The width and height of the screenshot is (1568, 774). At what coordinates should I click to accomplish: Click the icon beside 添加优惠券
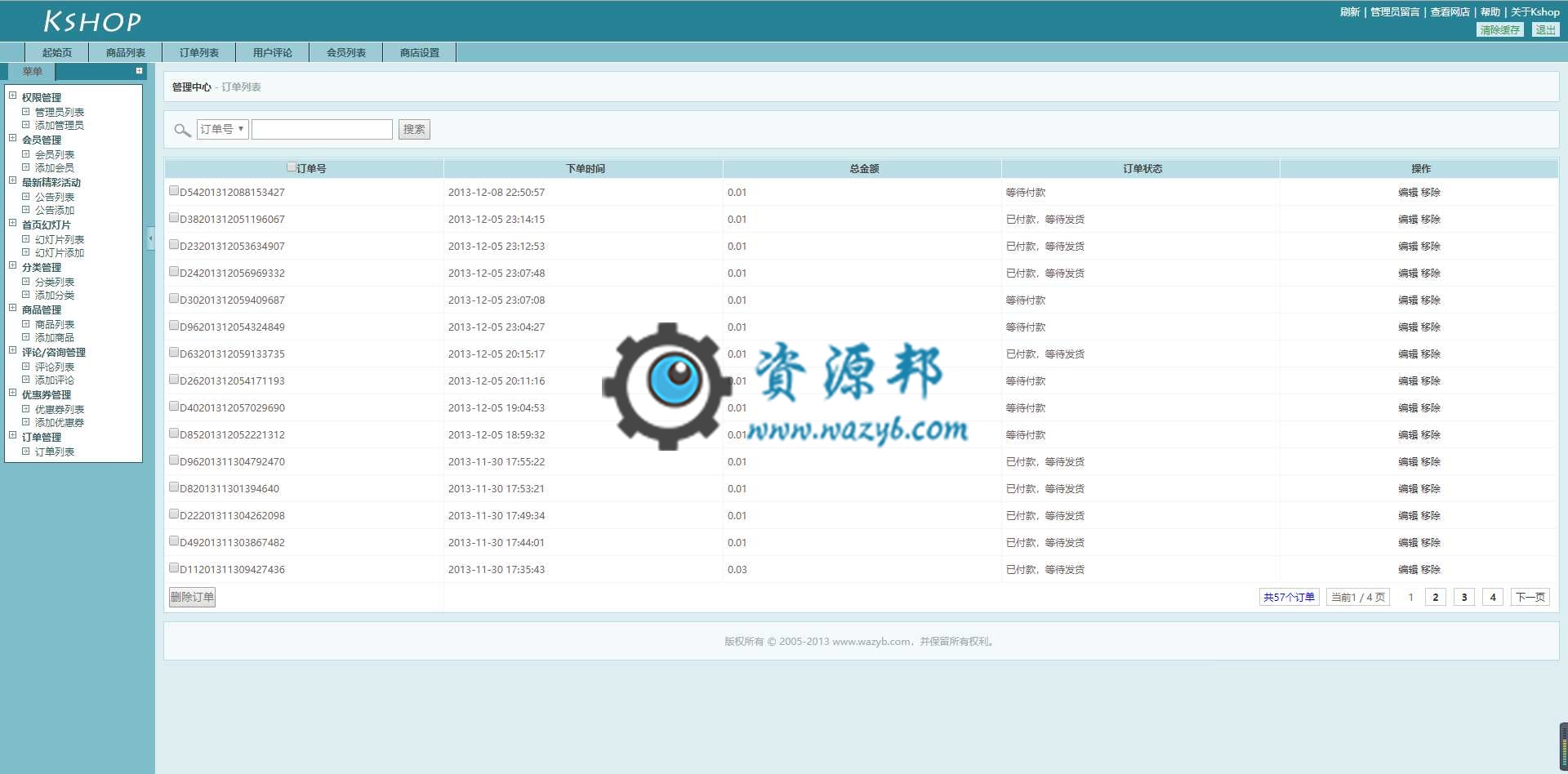[25, 422]
